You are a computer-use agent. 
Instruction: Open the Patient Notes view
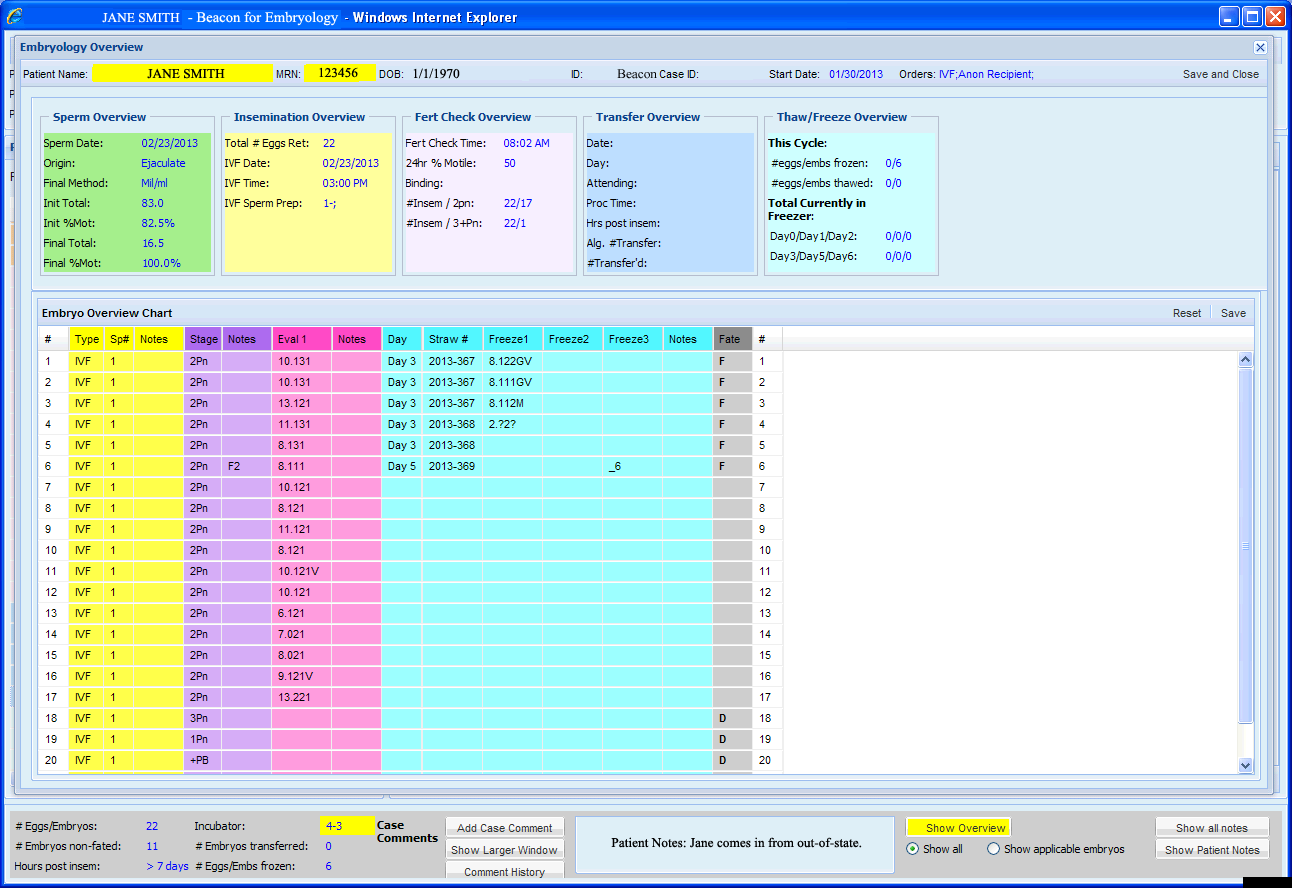click(x=1212, y=849)
